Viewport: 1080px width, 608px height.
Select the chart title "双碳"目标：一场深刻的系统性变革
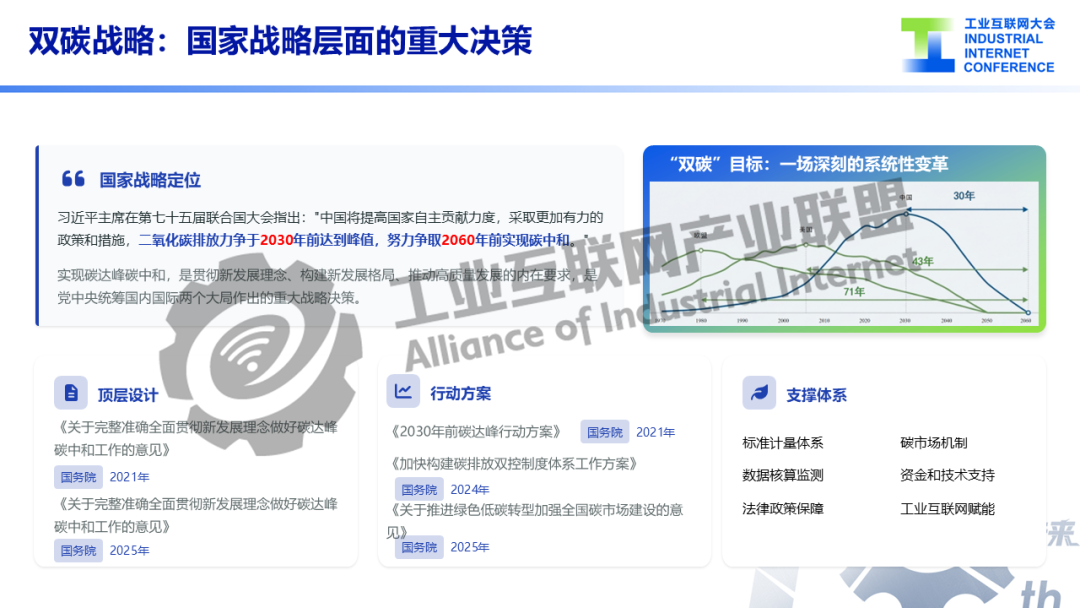tap(809, 164)
